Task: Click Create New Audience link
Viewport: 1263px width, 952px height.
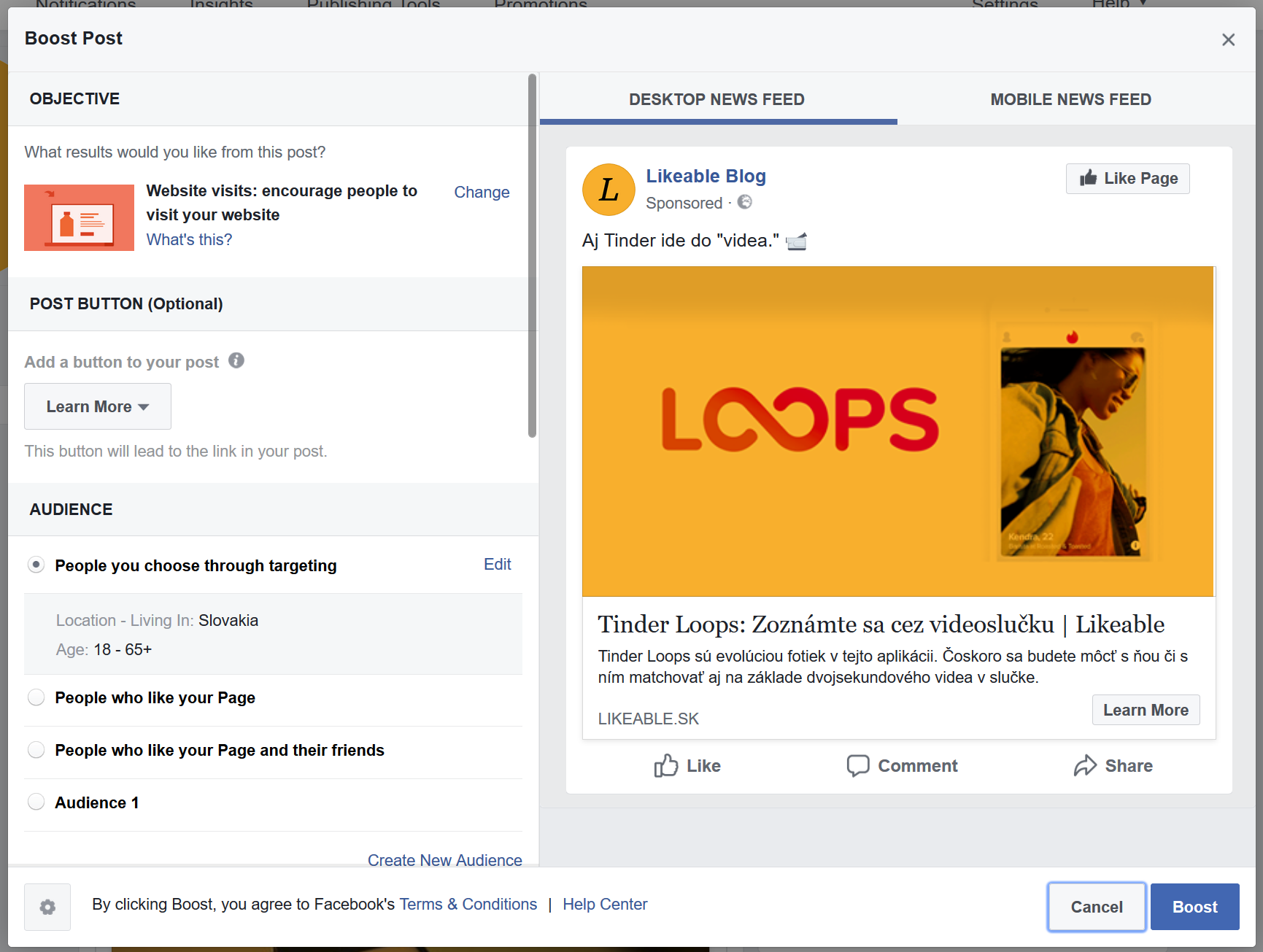Action: (x=444, y=860)
